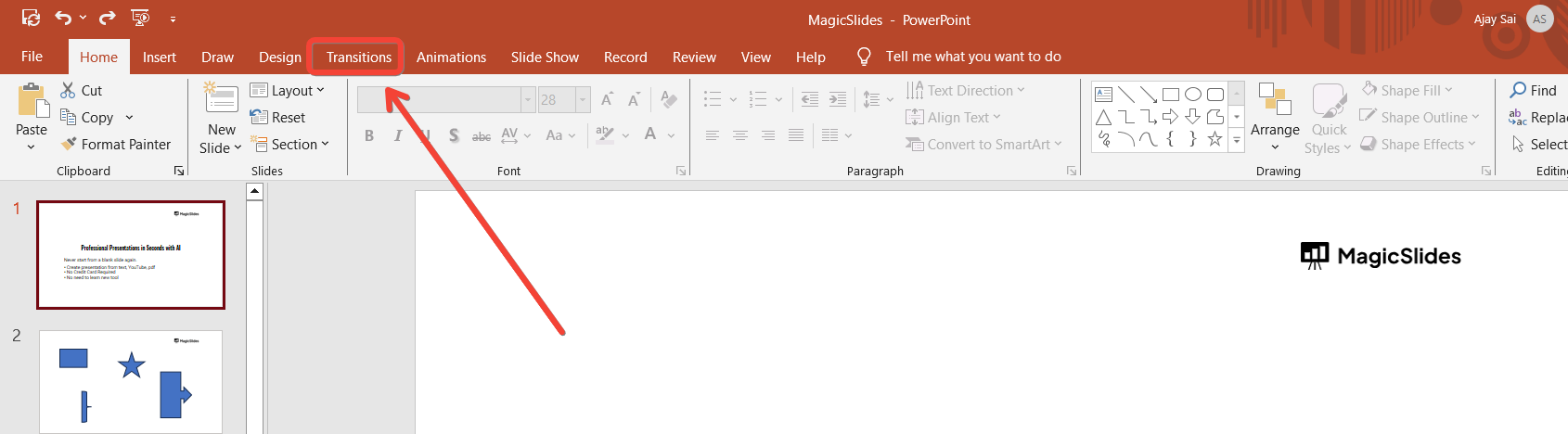Screen dimensions: 1568x434
Task: Select the 5-point Star shape
Action: (1215, 139)
